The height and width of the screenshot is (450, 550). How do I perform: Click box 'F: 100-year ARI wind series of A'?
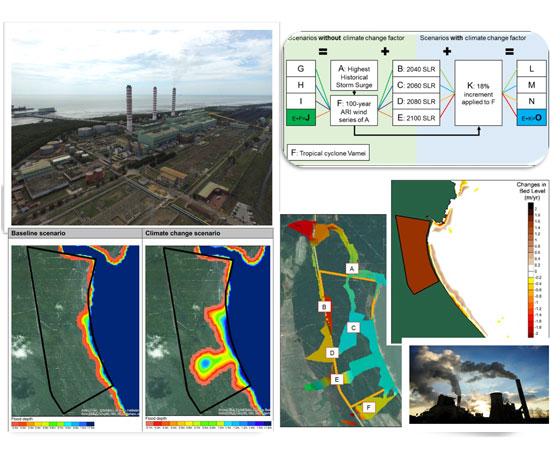click(x=354, y=111)
